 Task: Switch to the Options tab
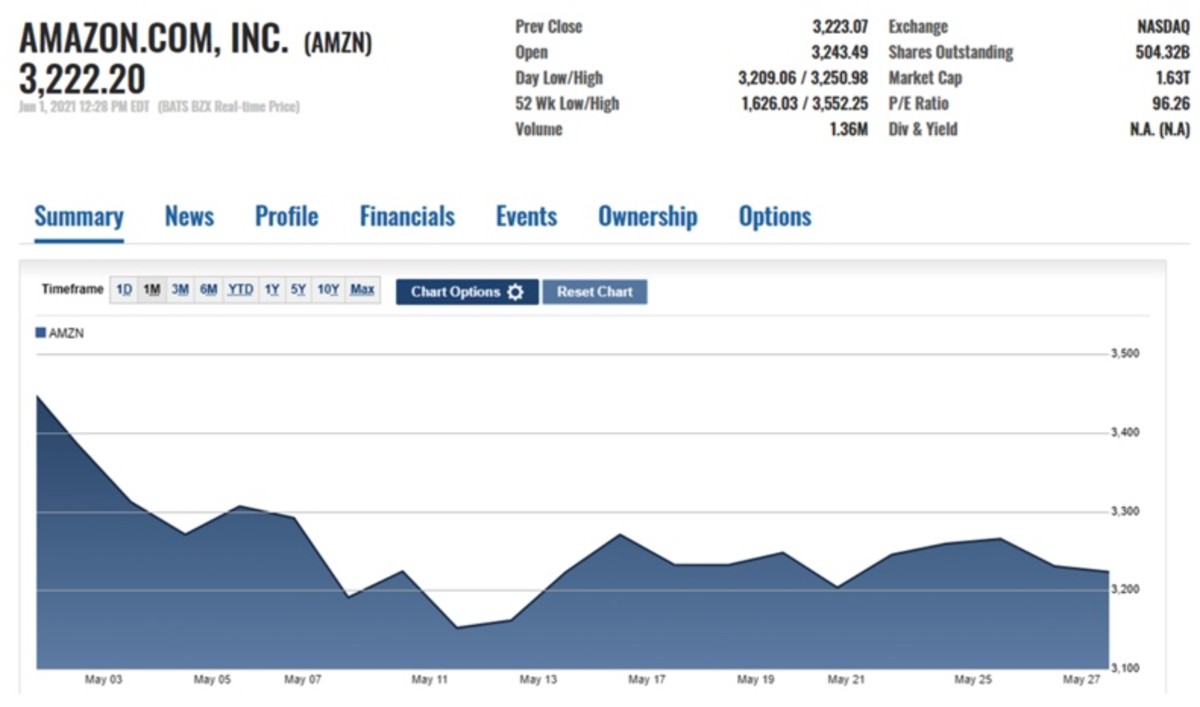(x=775, y=217)
